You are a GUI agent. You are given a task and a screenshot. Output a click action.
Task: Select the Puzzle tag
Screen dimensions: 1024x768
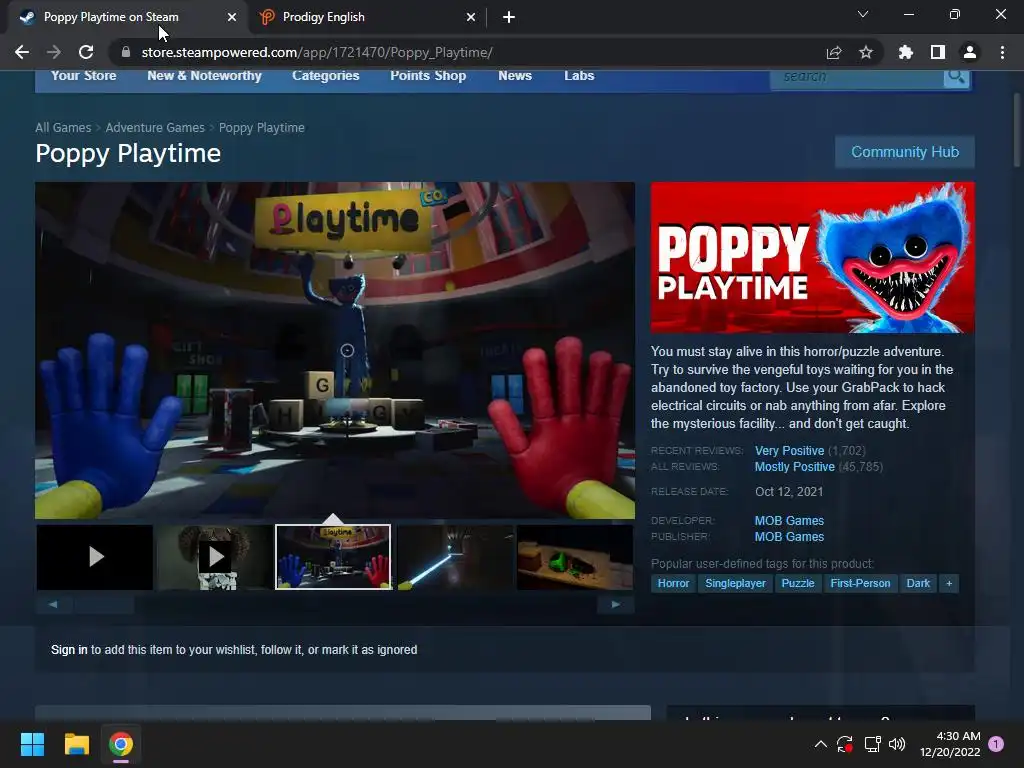(797, 583)
